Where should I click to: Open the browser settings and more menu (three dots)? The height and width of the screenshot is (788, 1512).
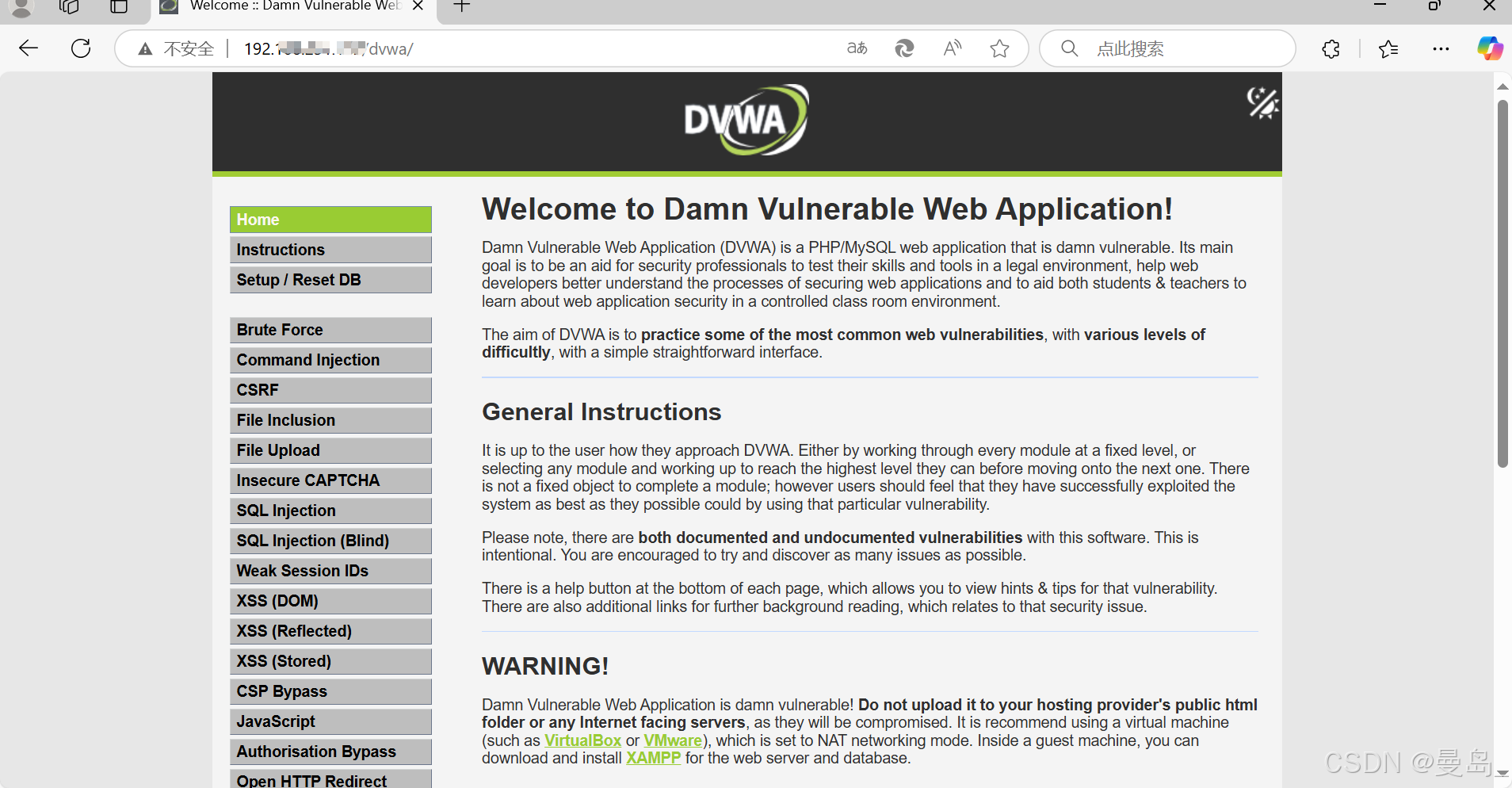click(1441, 49)
